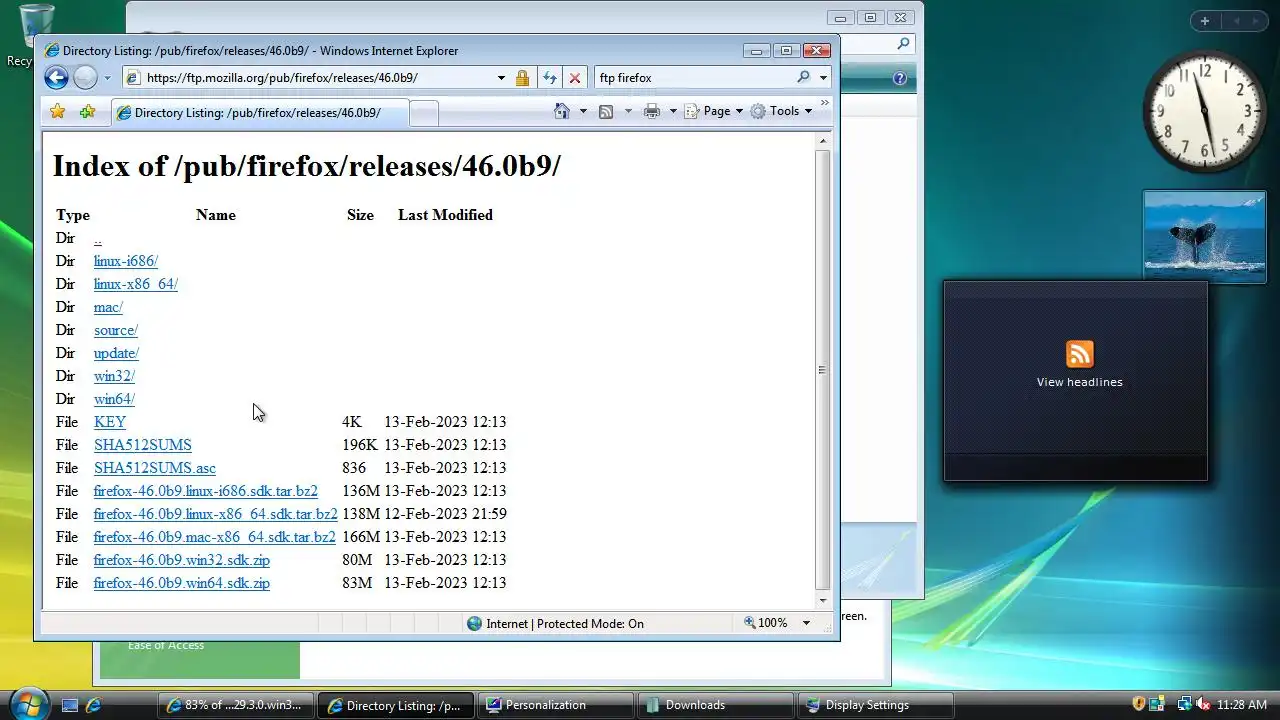The width and height of the screenshot is (1280, 720).
Task: Click the security shield tray icon
Action: click(1138, 705)
